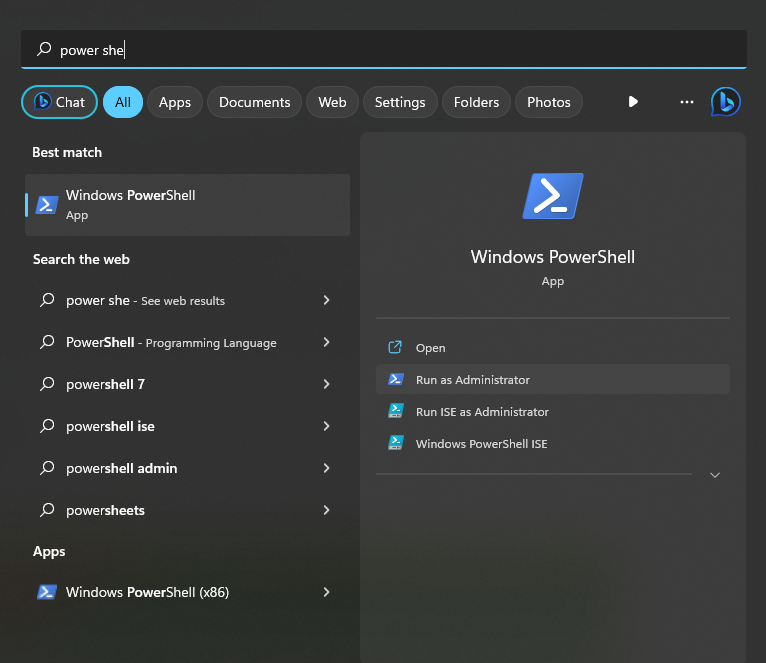Viewport: 766px width, 663px height.
Task: Click the Windows PowerShell (x86) app icon
Action: [x=46, y=592]
